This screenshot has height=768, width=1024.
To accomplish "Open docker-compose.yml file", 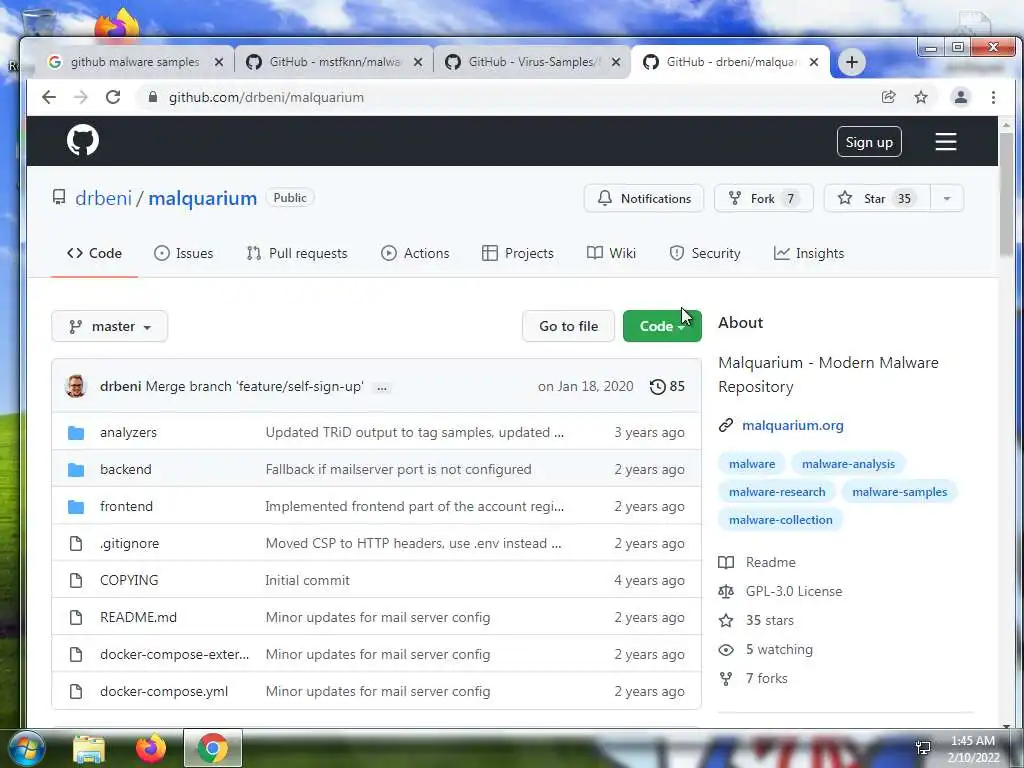I will pos(164,692).
